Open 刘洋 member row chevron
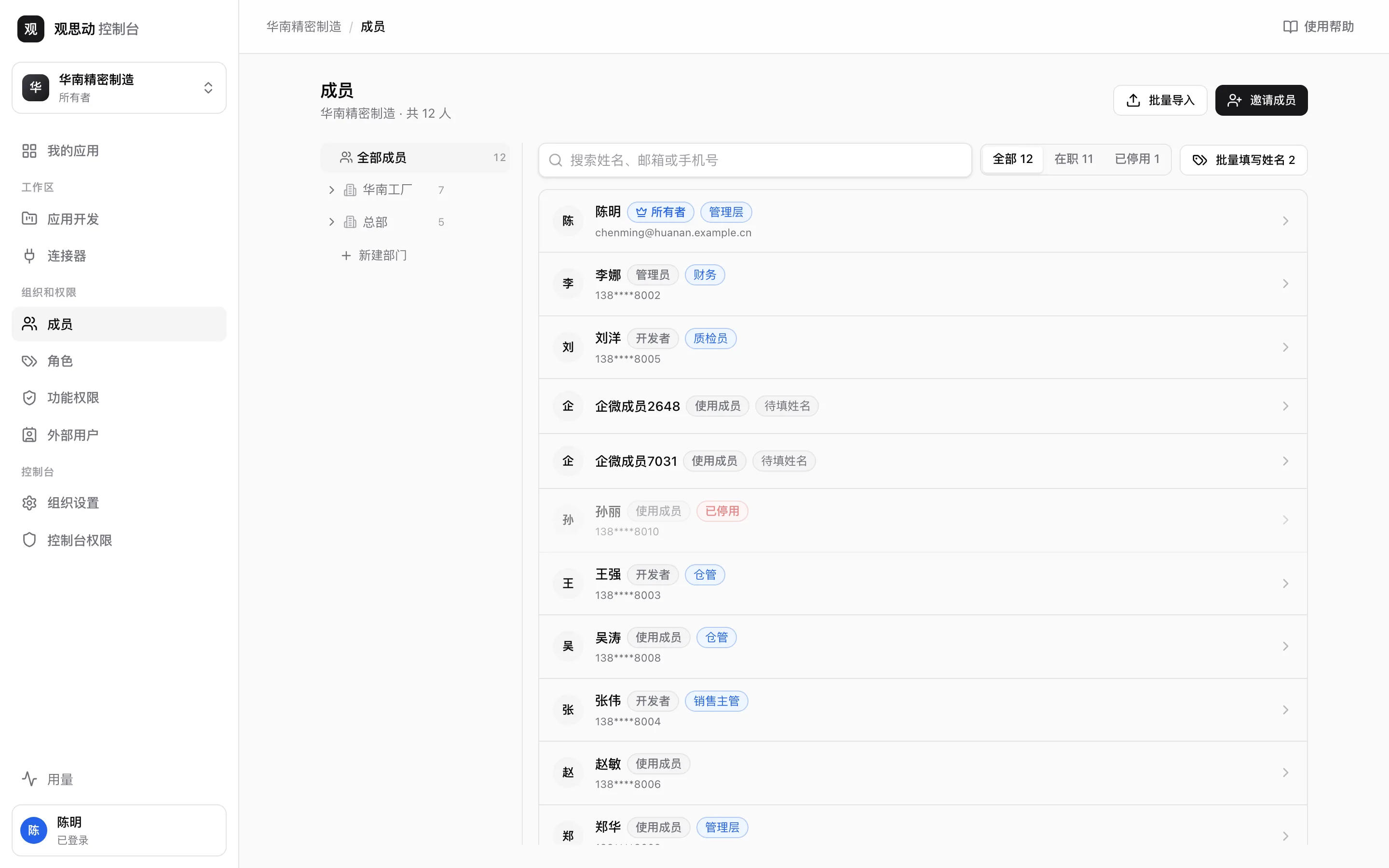 (1285, 347)
